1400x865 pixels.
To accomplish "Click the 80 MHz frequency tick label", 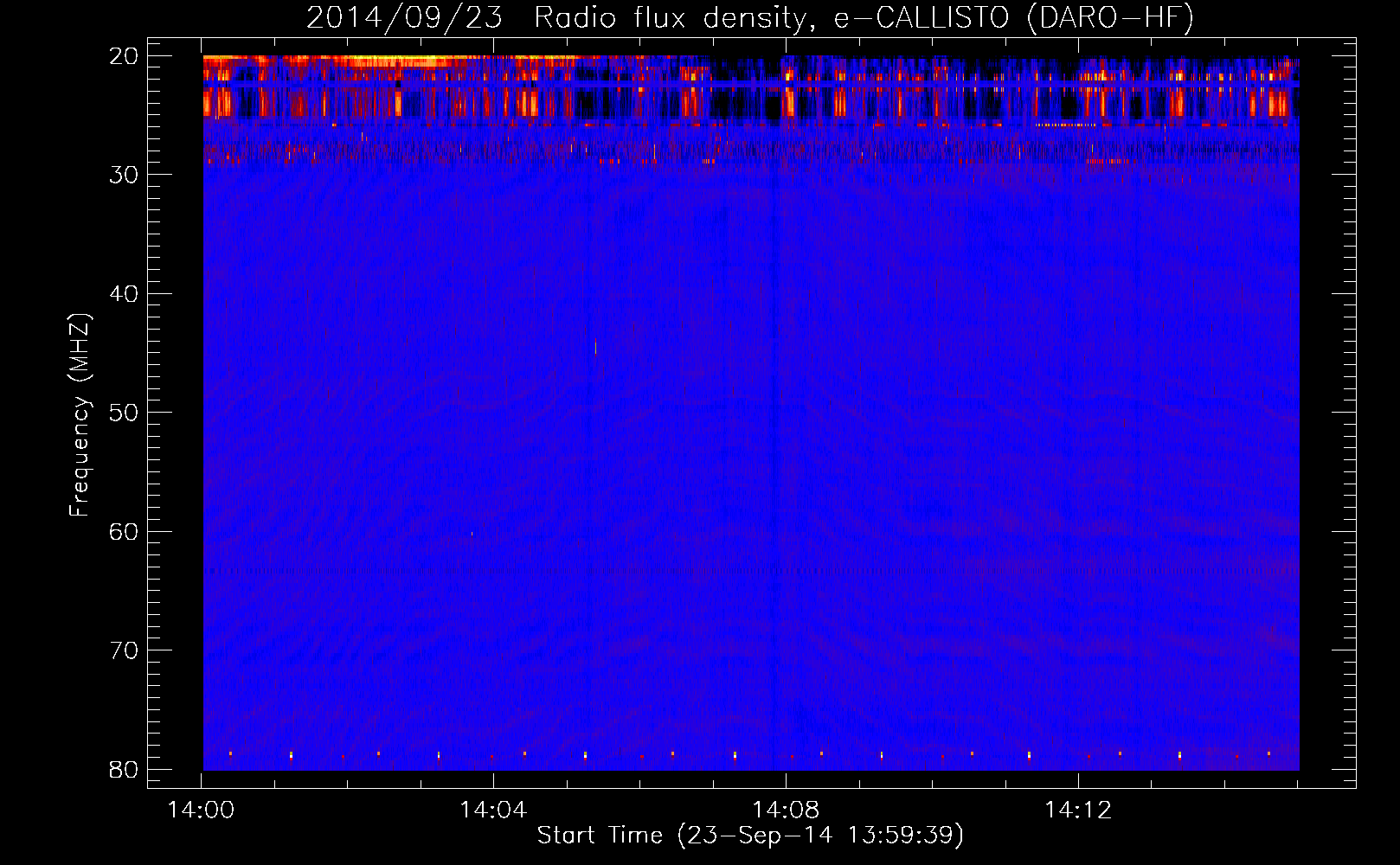I will (x=125, y=770).
